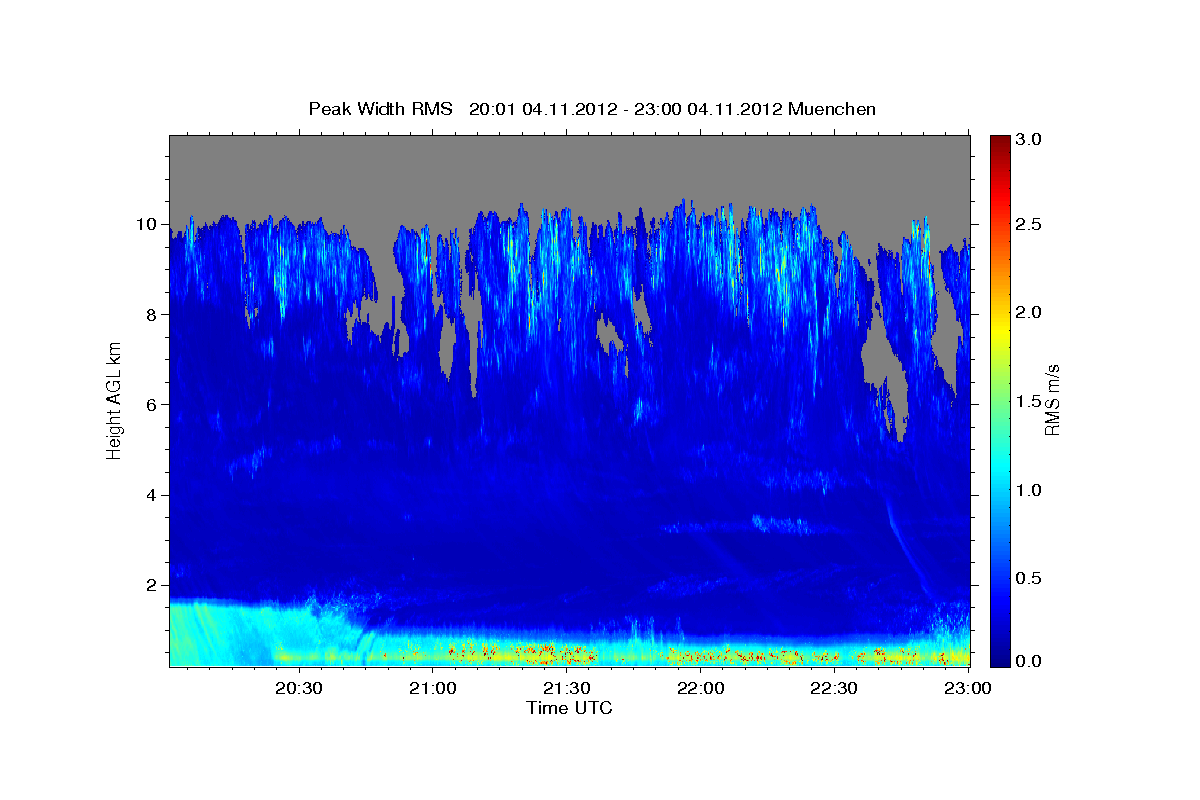The image size is (1200, 800).
Task: Click the 22:00 time tick label
Action: point(701,689)
